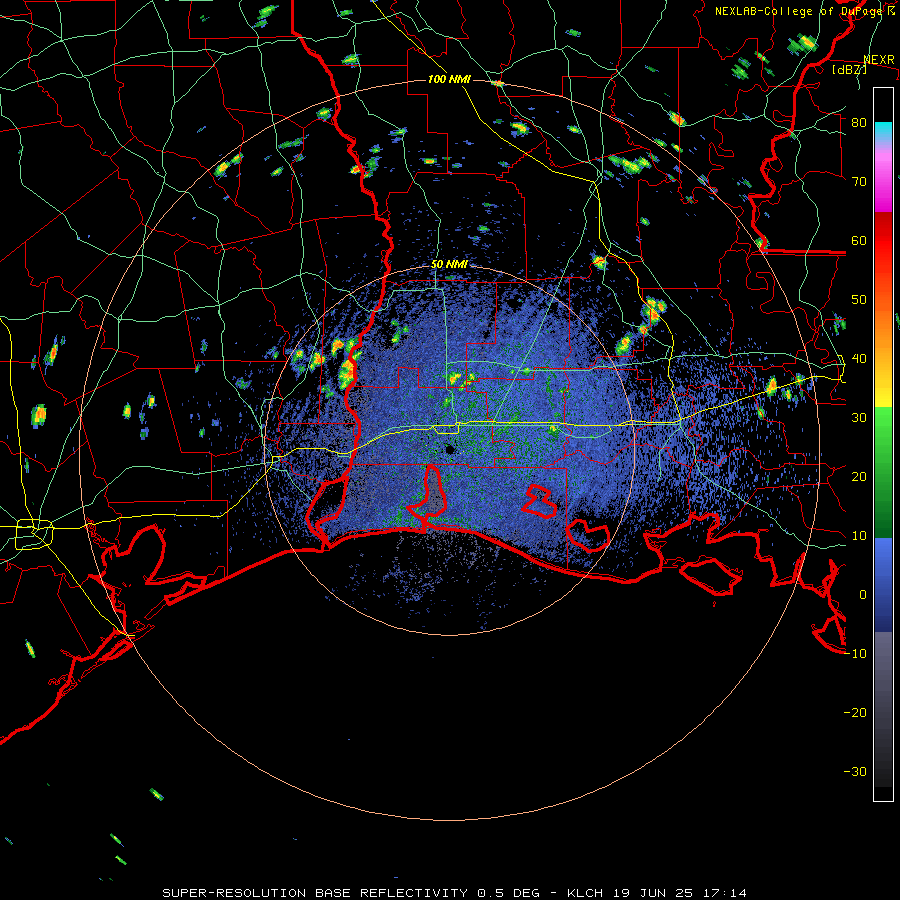Click the 50 value on dBZ scale
The height and width of the screenshot is (900, 900).
859,300
